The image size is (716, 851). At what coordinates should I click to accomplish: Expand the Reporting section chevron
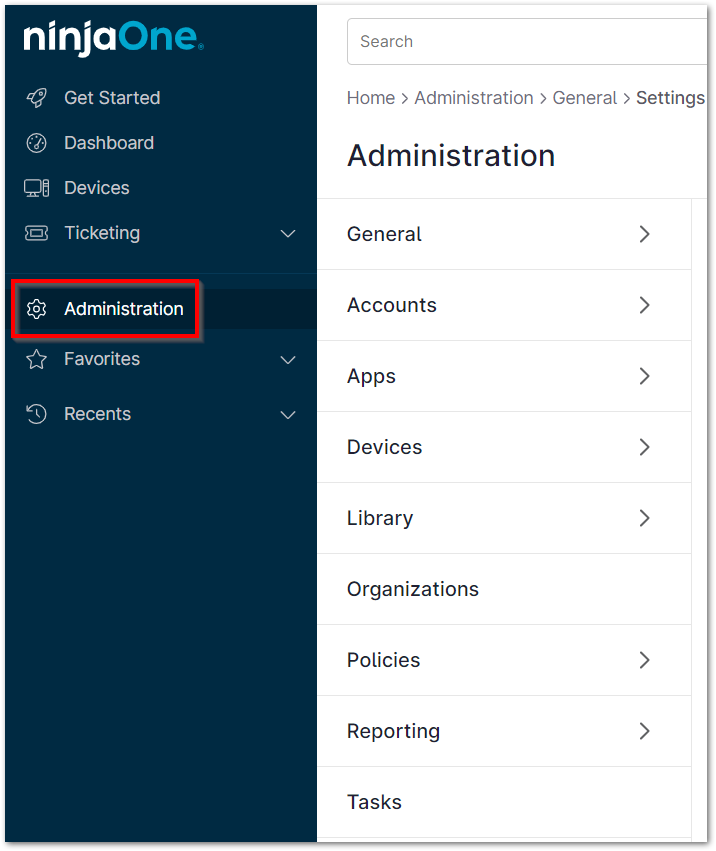point(644,732)
